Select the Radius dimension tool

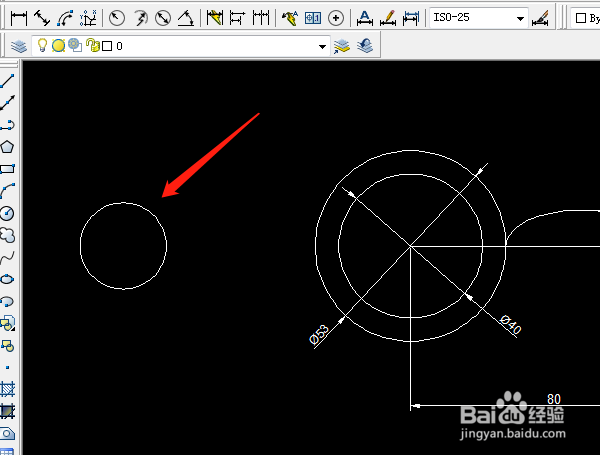point(117,18)
